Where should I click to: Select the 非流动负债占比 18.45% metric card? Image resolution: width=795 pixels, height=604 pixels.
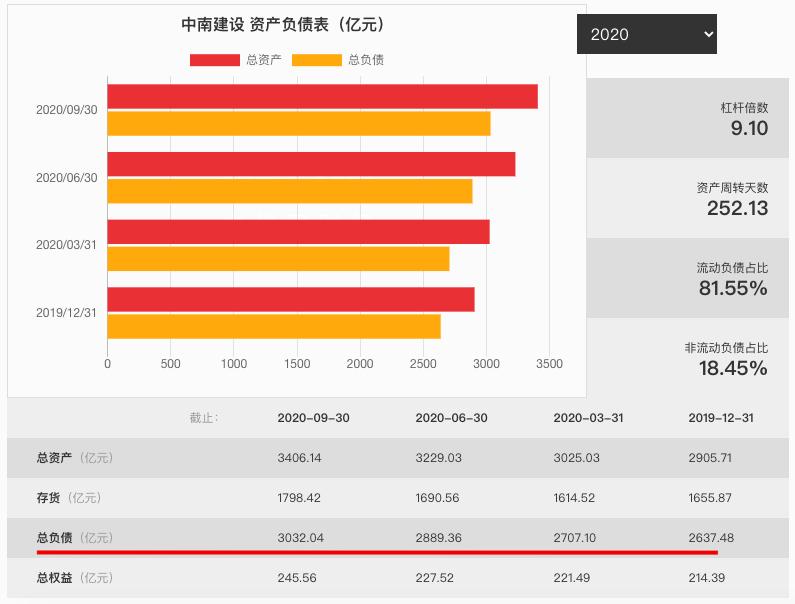[688, 358]
